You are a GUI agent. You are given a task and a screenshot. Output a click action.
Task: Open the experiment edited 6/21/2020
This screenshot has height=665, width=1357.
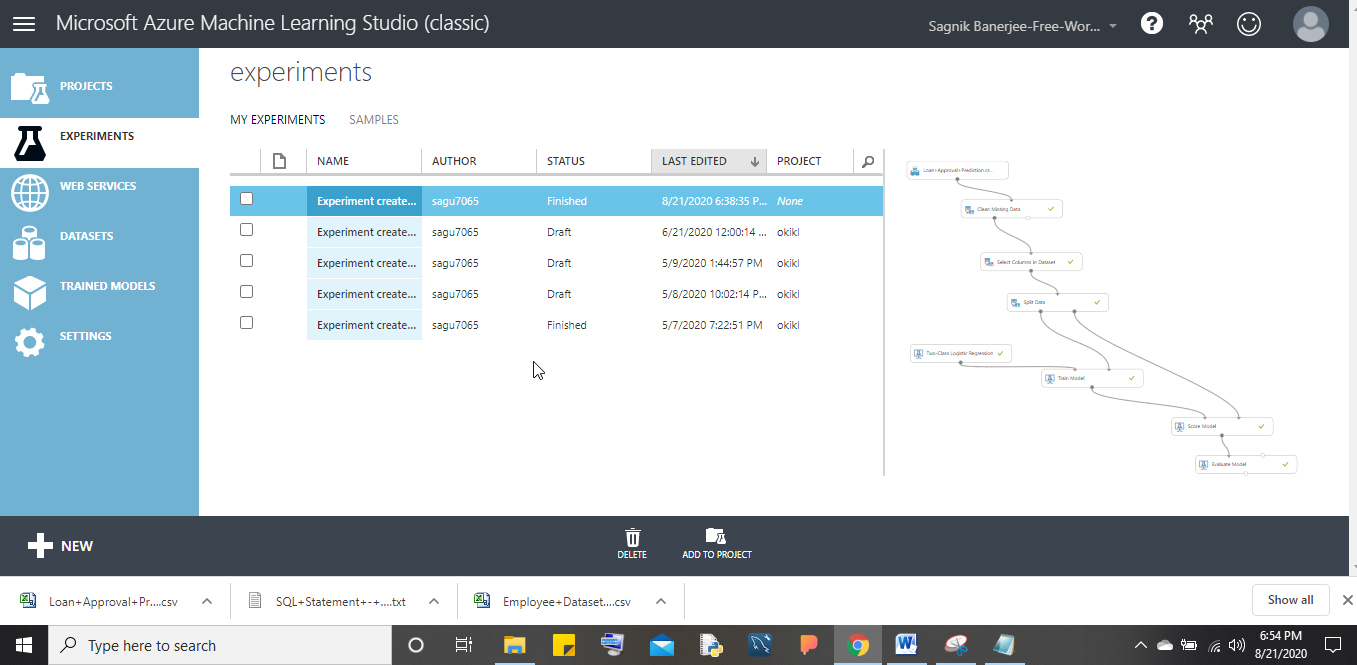pyautogui.click(x=364, y=232)
